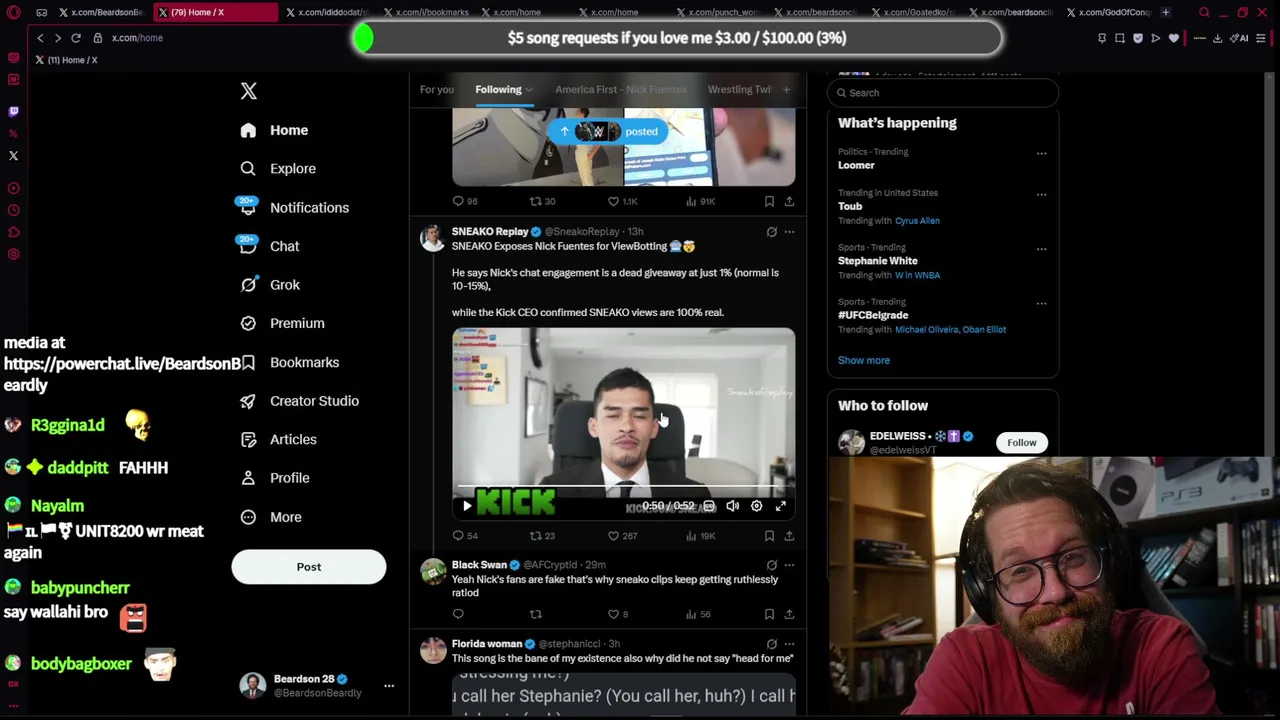Open a new browser tab
This screenshot has height=720, width=1280.
1165,13
